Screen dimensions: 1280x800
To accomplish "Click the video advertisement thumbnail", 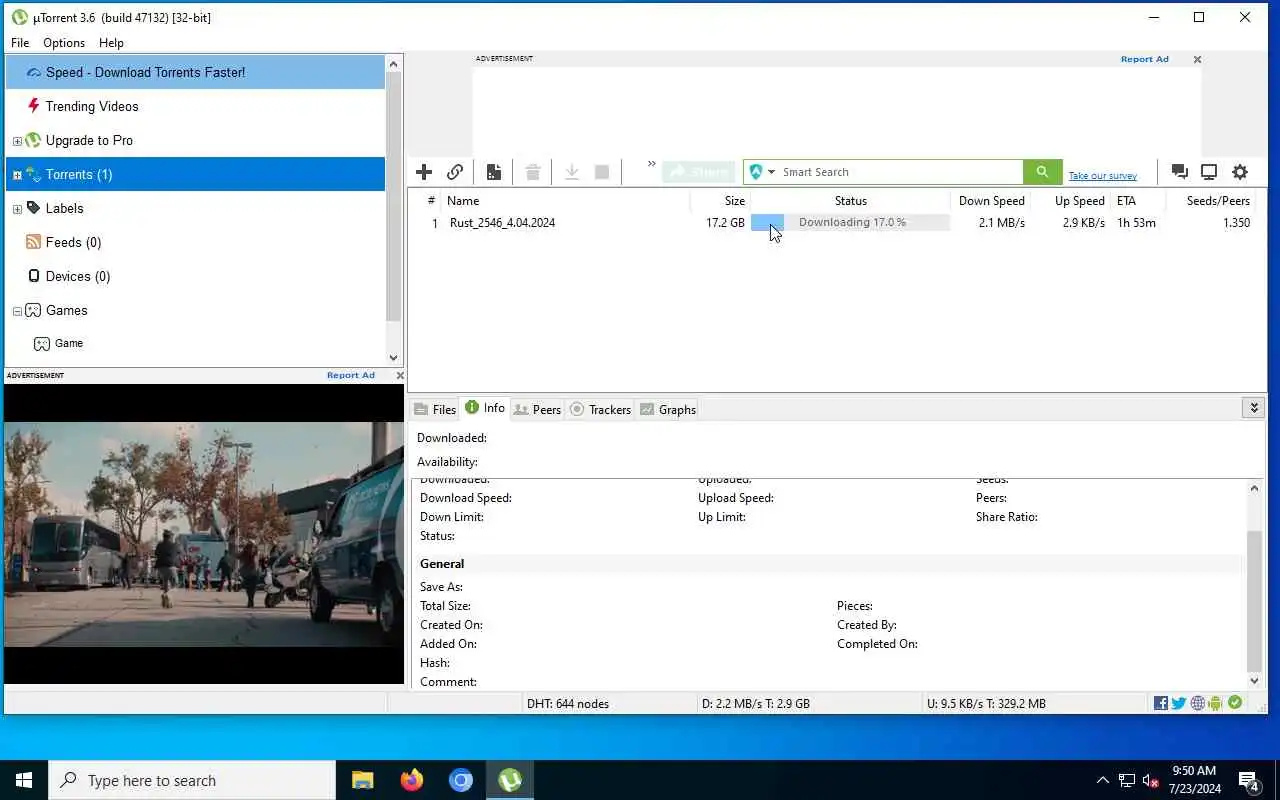I will [203, 534].
